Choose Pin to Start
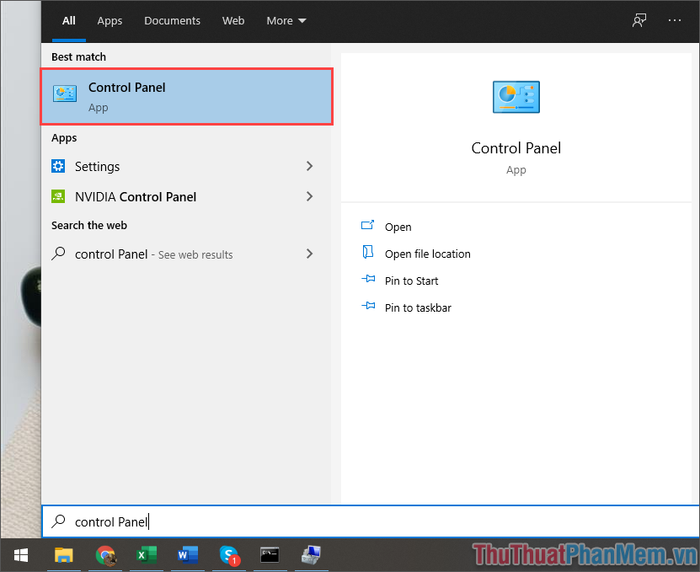The height and width of the screenshot is (572, 700). 412,280
